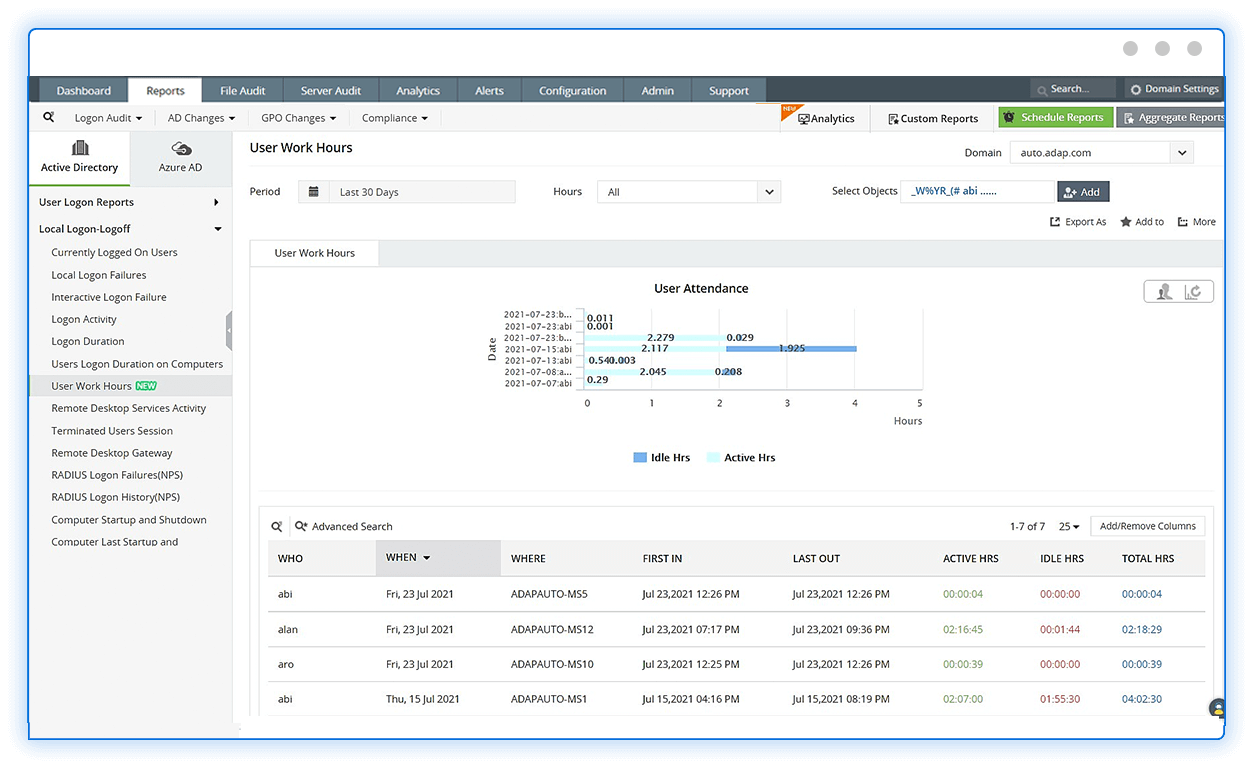The image size is (1253, 768).
Task: Open the File Audit tab
Action: 243,90
